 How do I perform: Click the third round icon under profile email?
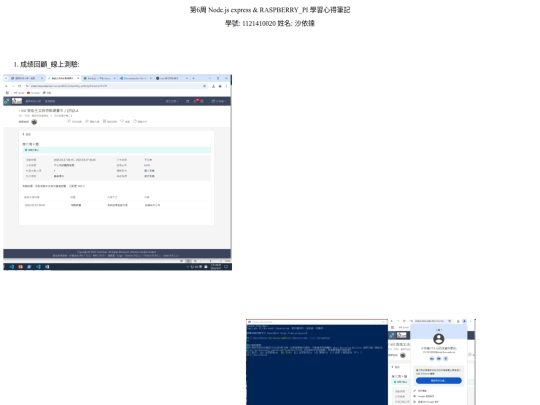[x=446, y=359]
